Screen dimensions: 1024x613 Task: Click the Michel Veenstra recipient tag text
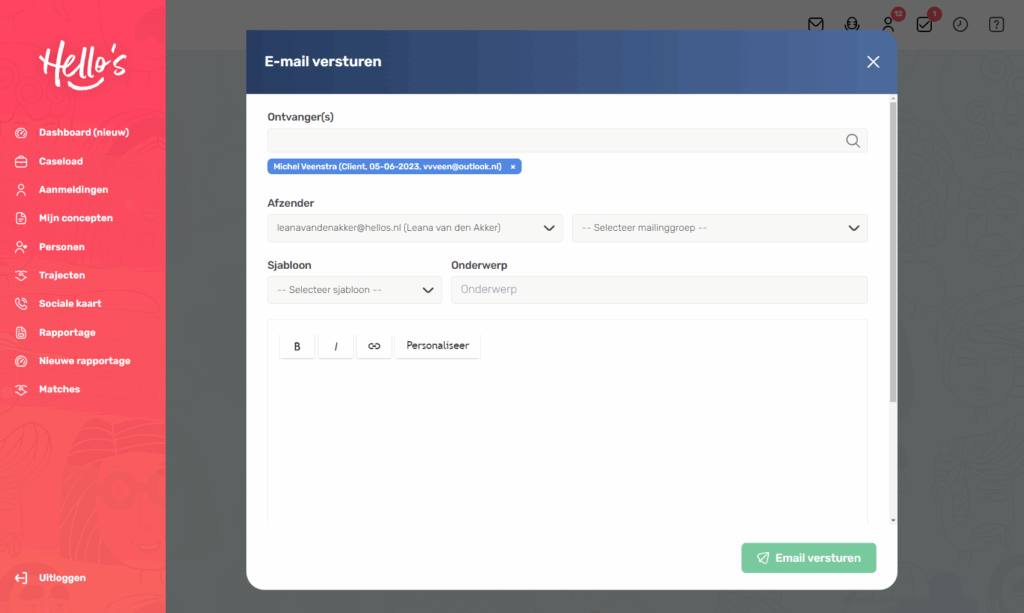point(387,167)
